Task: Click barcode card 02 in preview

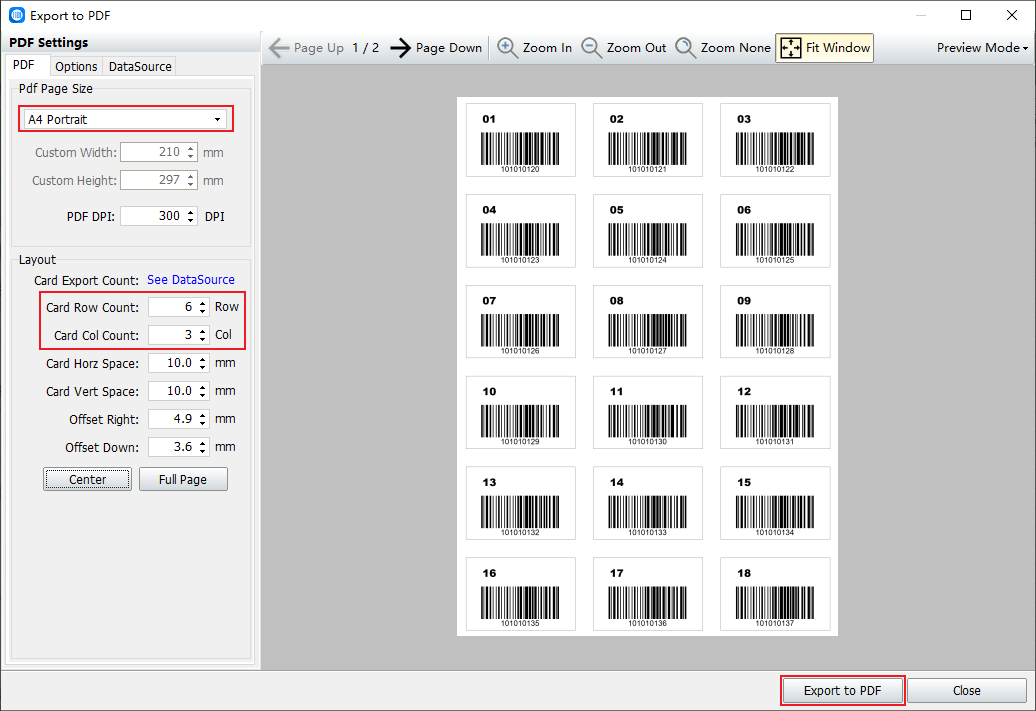Action: point(648,140)
